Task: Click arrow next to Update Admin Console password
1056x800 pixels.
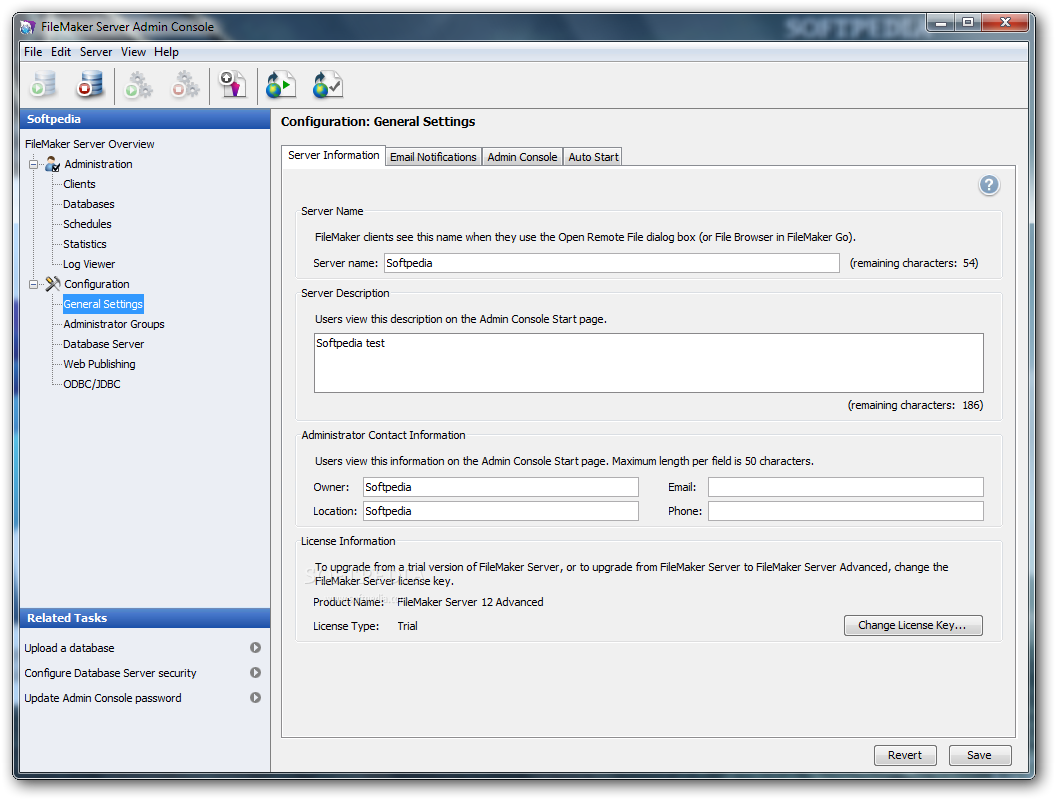Action: pos(255,698)
